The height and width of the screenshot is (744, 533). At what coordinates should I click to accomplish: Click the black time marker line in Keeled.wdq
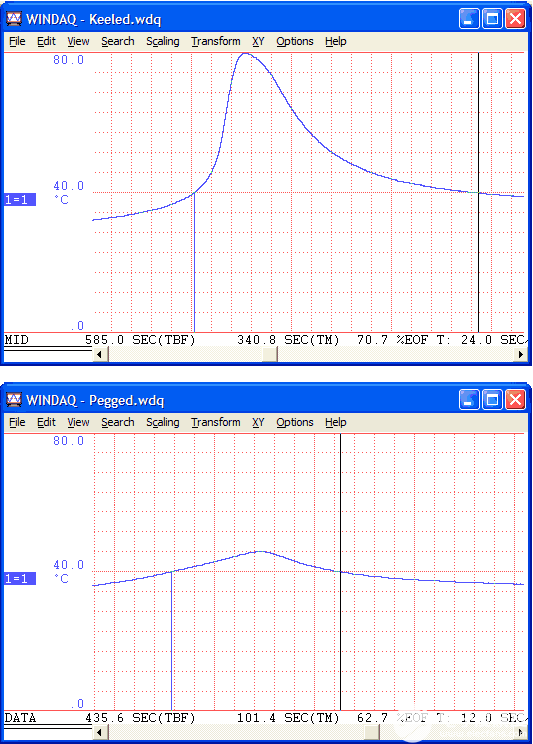click(x=478, y=192)
